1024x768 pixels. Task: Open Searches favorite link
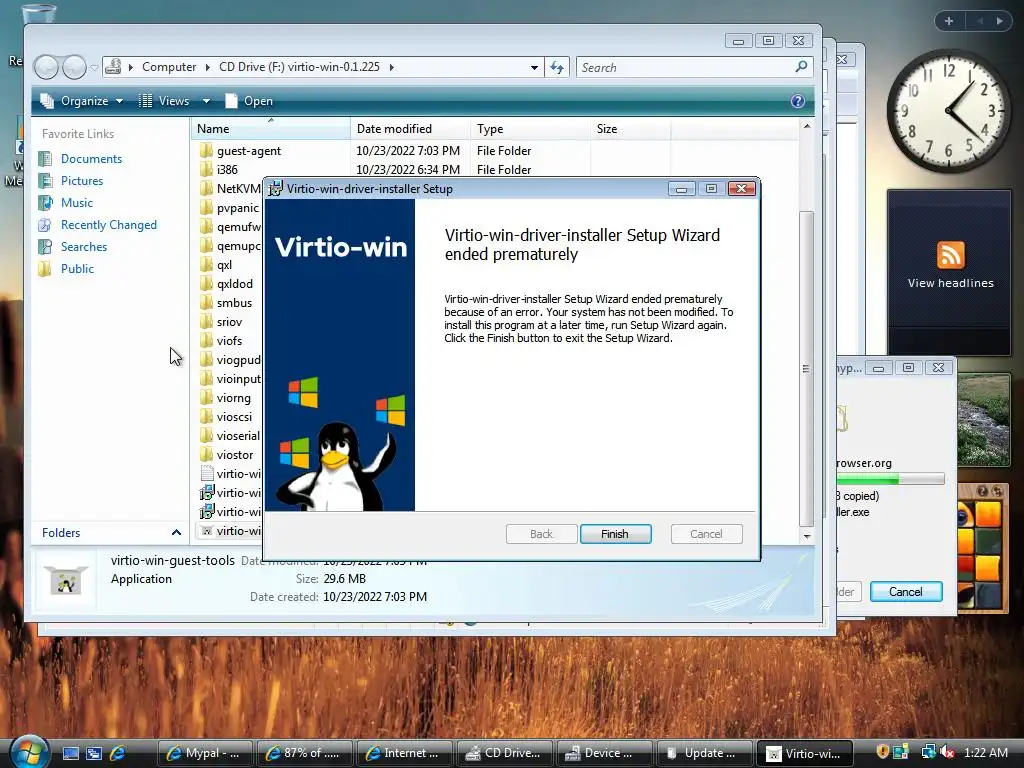click(84, 247)
